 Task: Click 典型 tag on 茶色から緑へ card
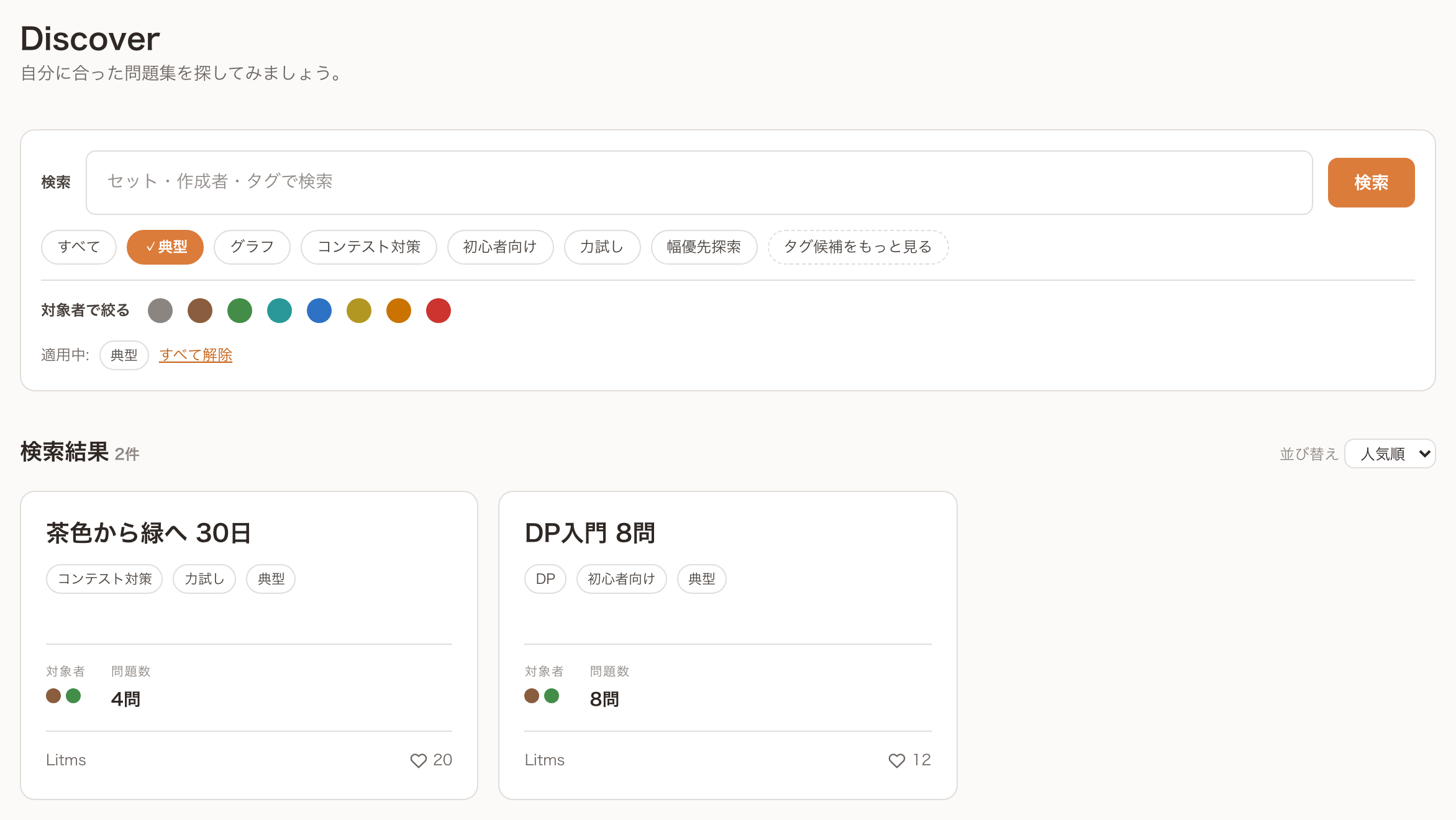tap(271, 579)
